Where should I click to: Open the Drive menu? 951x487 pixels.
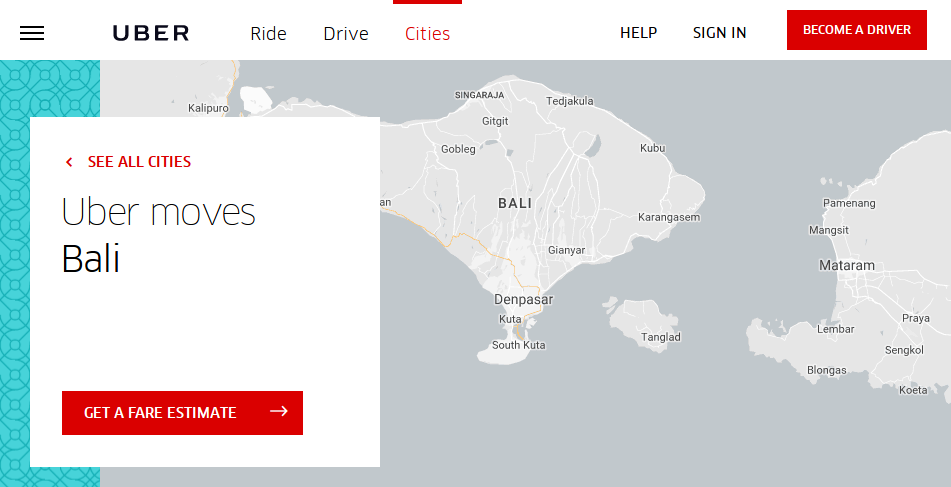pyautogui.click(x=346, y=33)
